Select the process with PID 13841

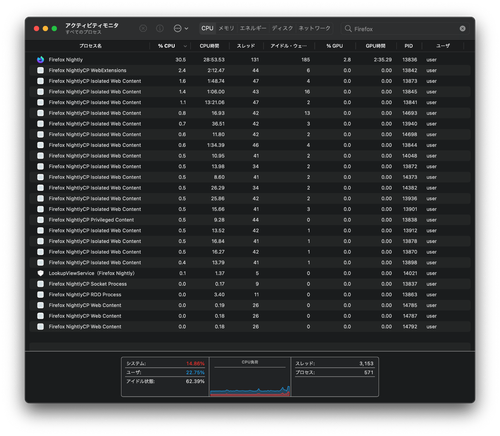pos(250,102)
